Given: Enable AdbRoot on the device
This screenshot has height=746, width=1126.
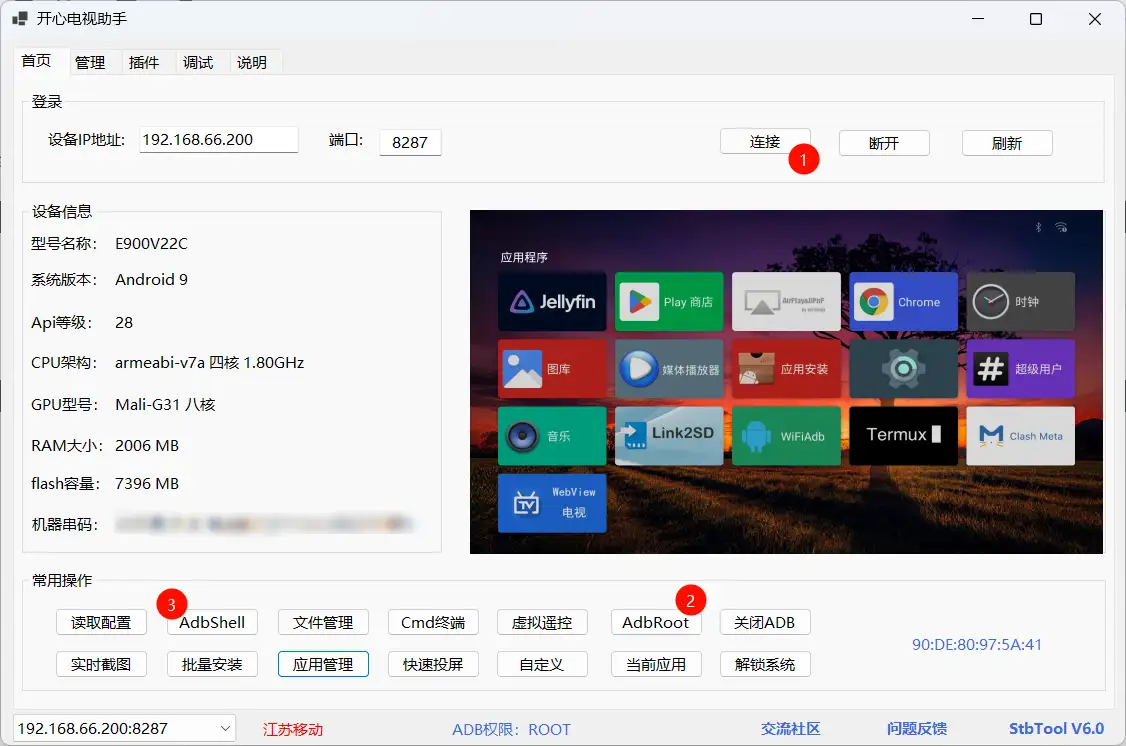Looking at the screenshot, I should click(x=656, y=621).
